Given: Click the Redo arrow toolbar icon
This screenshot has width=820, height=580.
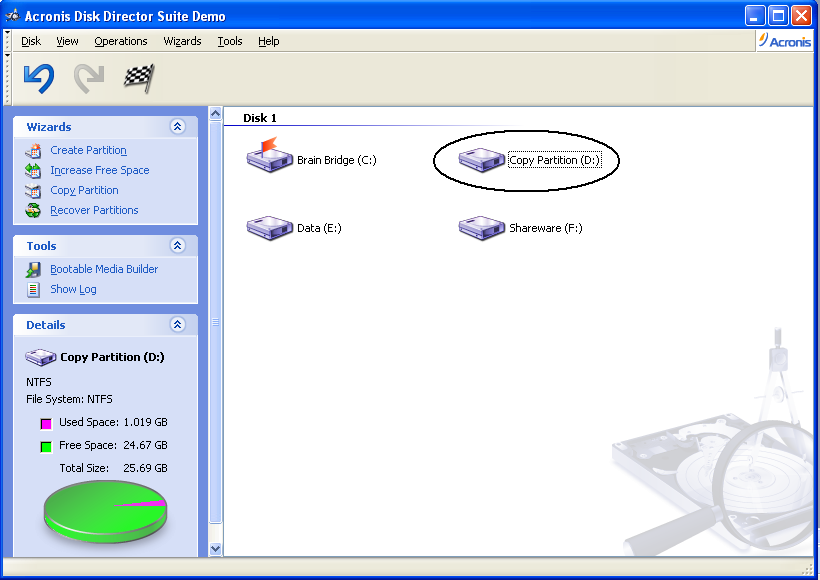Looking at the screenshot, I should pyautogui.click(x=89, y=78).
